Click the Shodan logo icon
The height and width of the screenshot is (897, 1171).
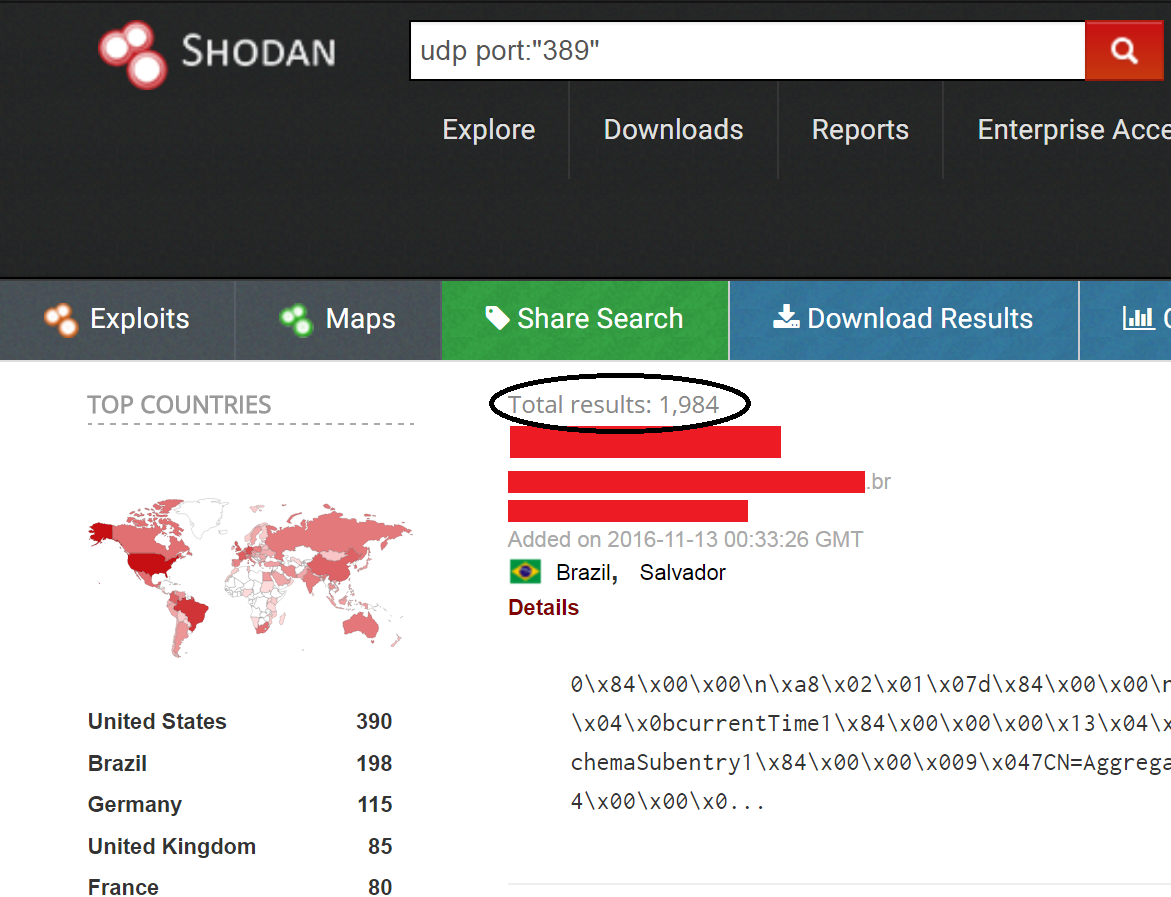click(x=132, y=54)
